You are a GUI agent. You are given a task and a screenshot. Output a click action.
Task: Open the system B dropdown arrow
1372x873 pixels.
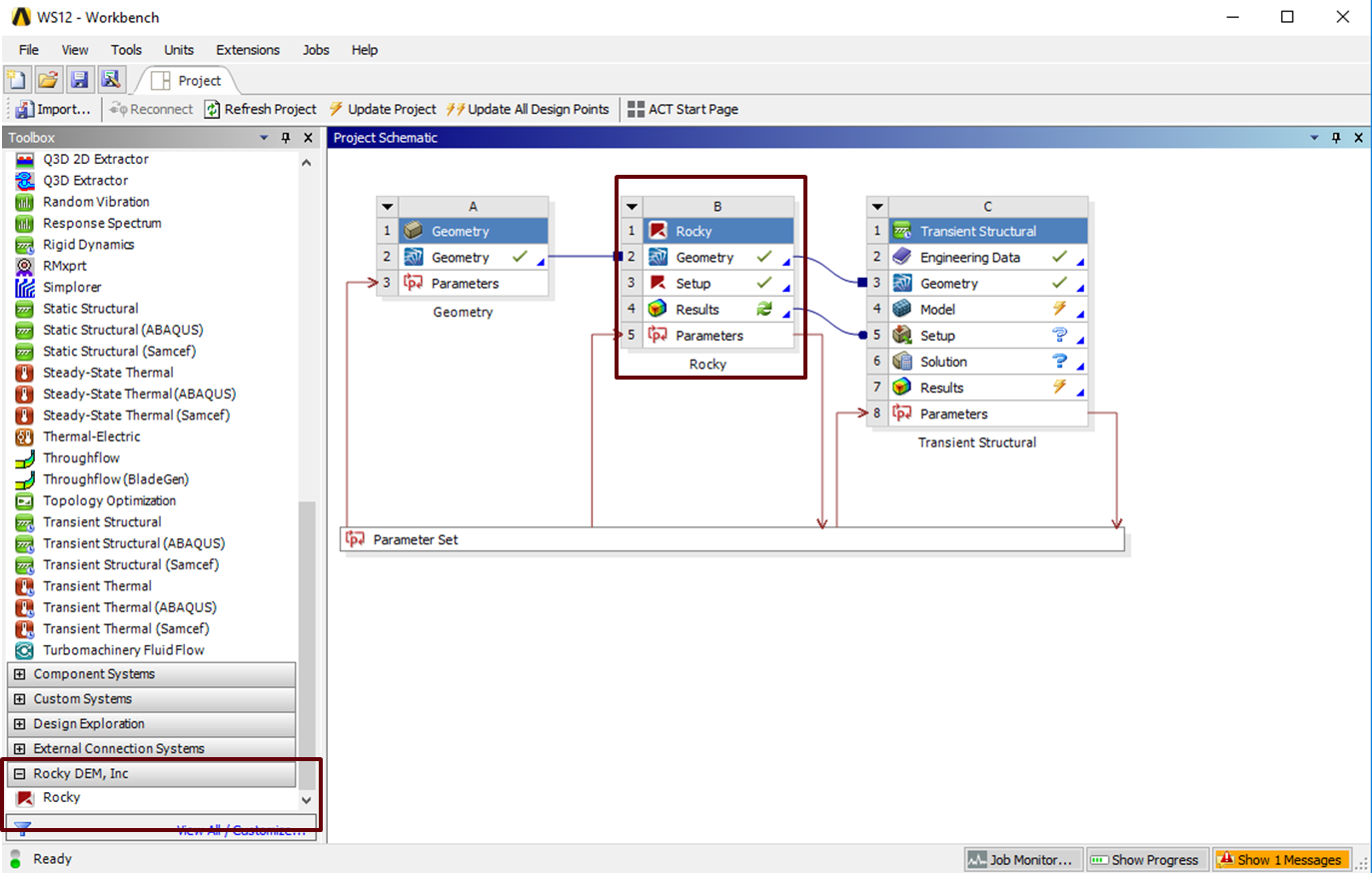pos(632,207)
